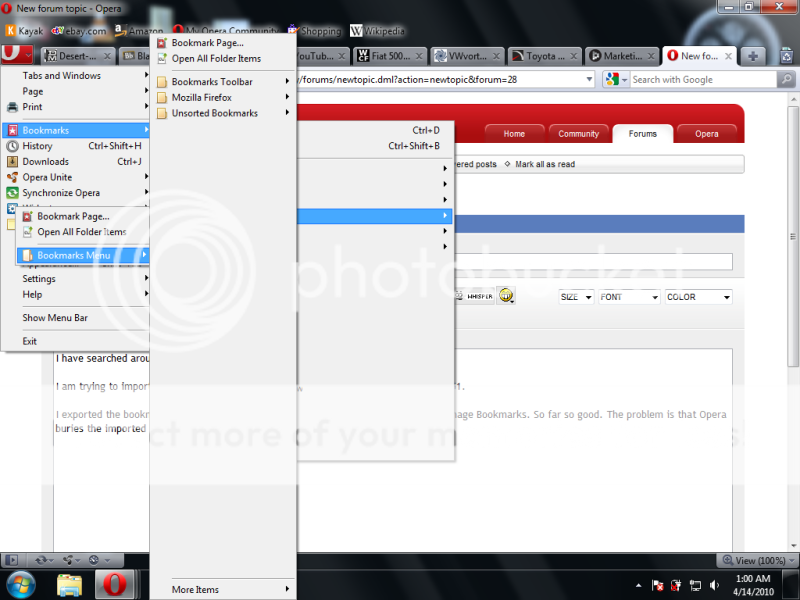Image resolution: width=800 pixels, height=600 pixels.
Task: Open the FONT dropdown
Action: [629, 297]
